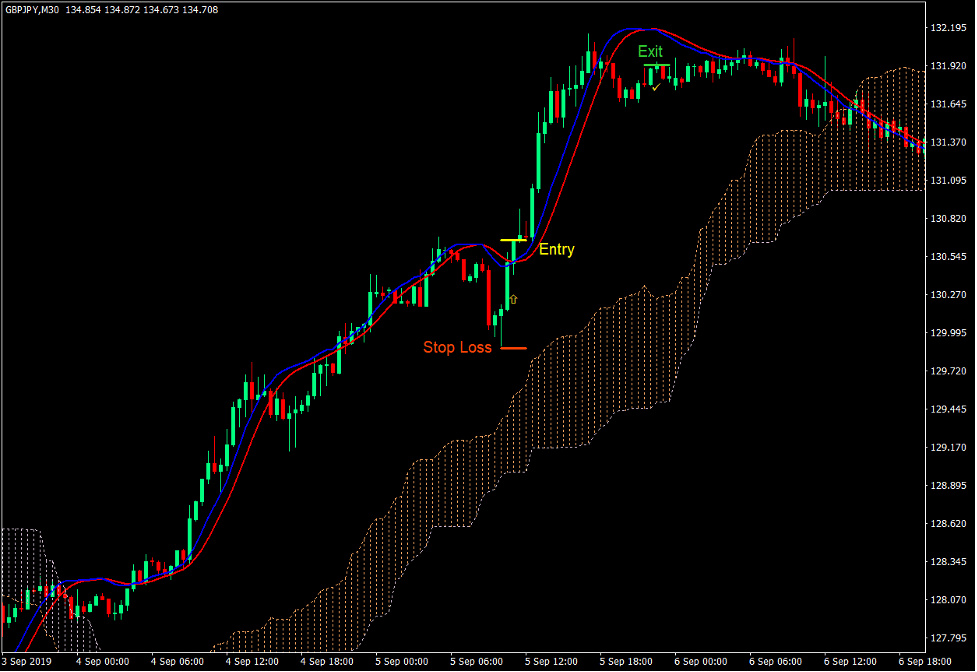Select the green Exit line marker

coord(659,67)
